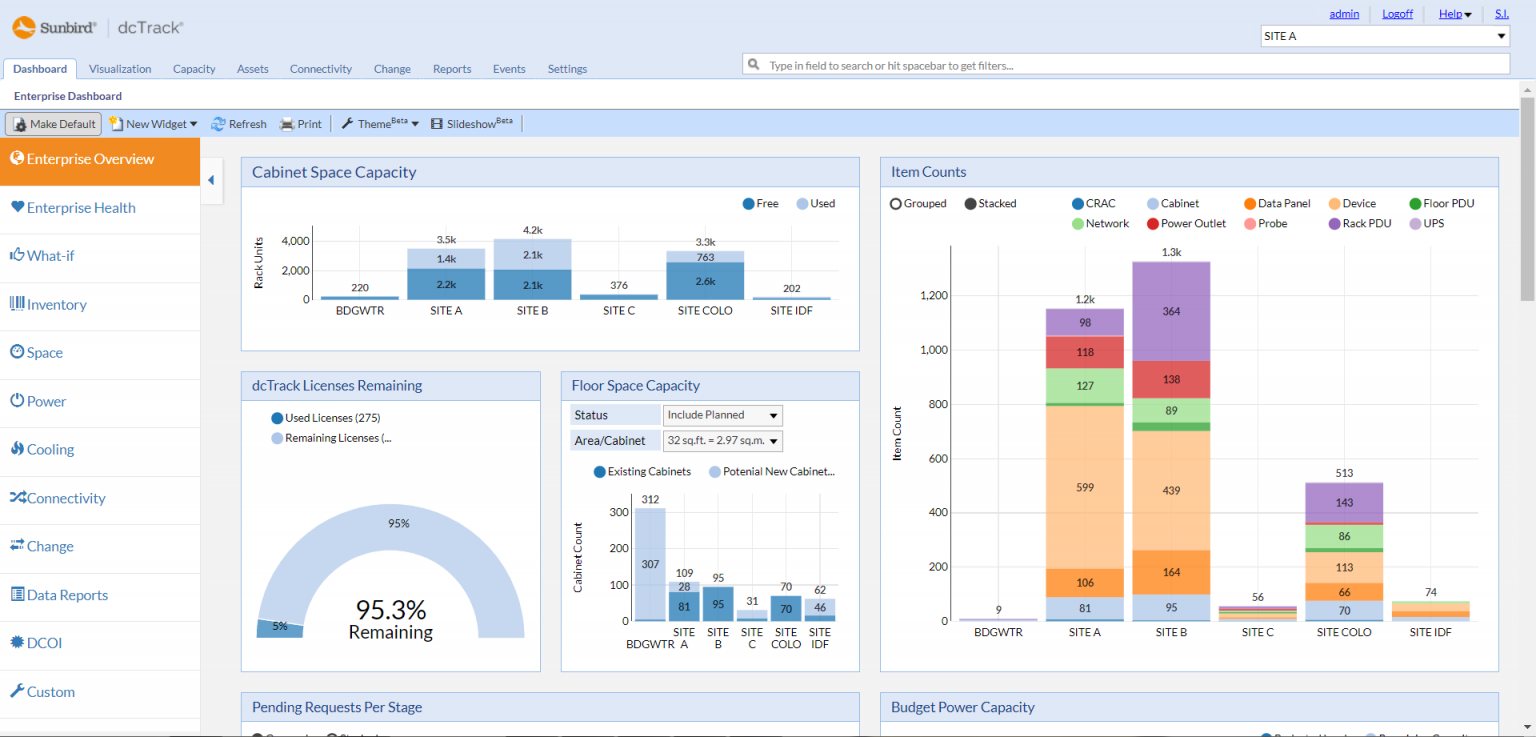The width and height of the screenshot is (1536, 737).
Task: Open the Status Include Planned dropdown
Action: click(723, 415)
